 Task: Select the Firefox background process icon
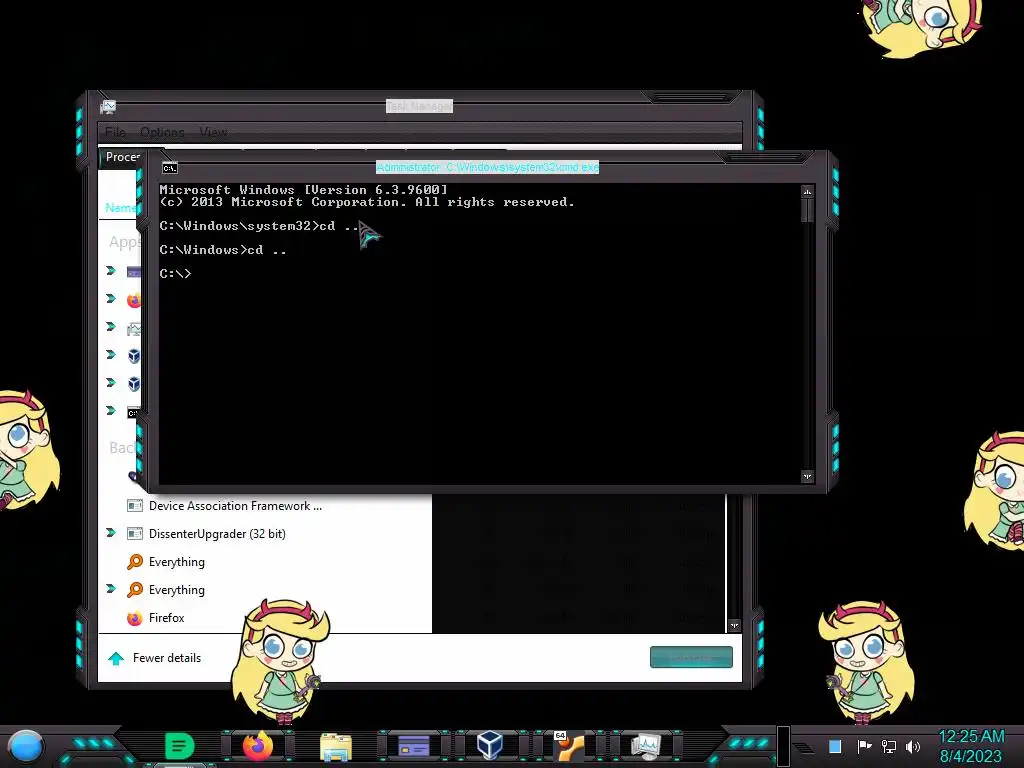[x=135, y=618]
